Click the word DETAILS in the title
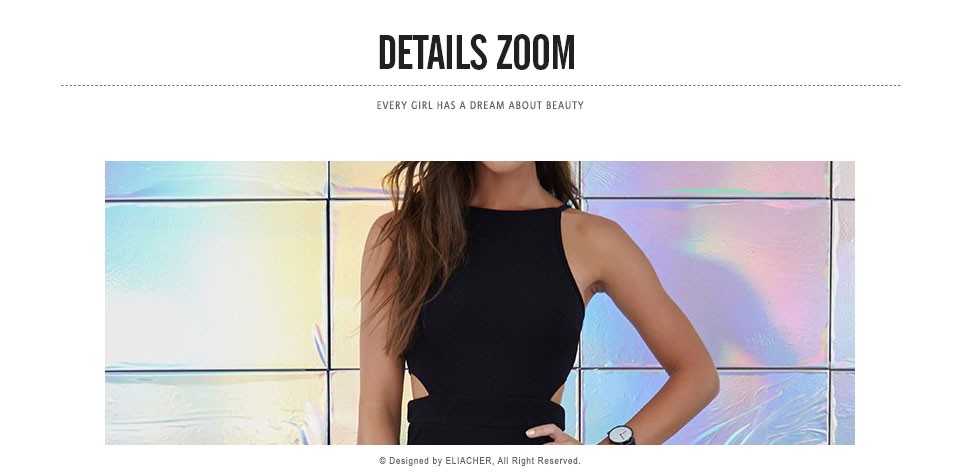Screen dimensions: 960x475 [x=433, y=53]
